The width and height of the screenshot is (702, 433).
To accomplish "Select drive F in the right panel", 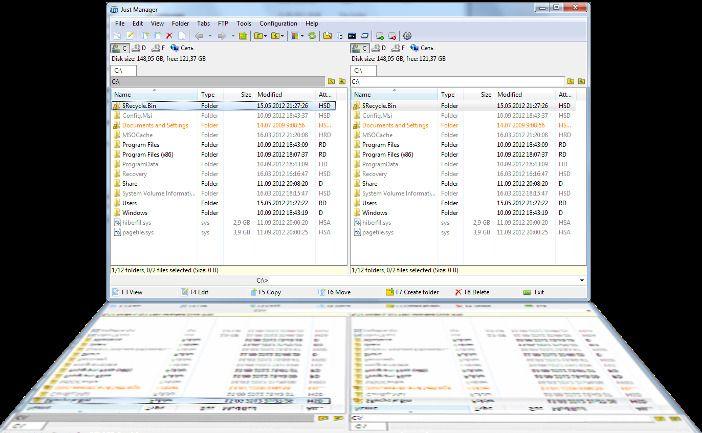I will pos(398,48).
